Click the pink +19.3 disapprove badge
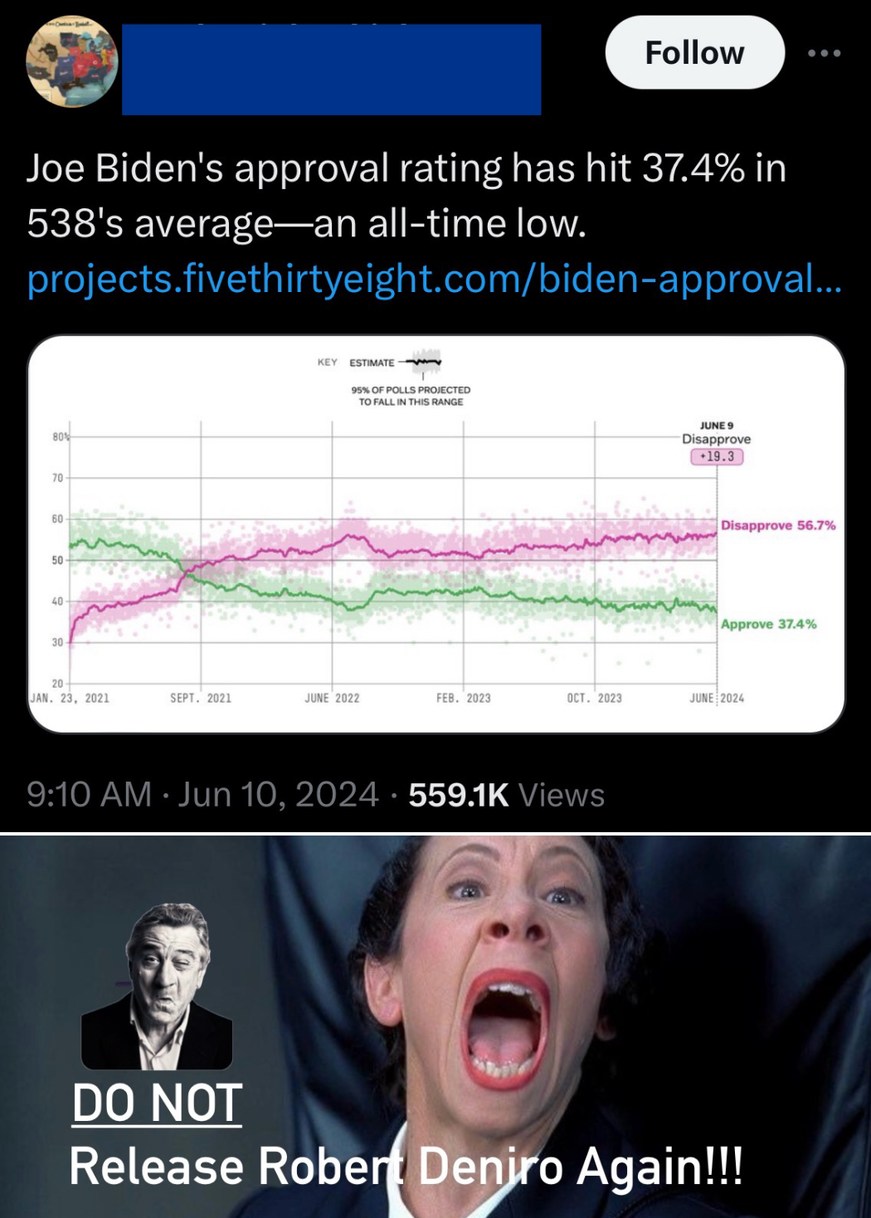The height and width of the screenshot is (1218, 871). [x=716, y=456]
